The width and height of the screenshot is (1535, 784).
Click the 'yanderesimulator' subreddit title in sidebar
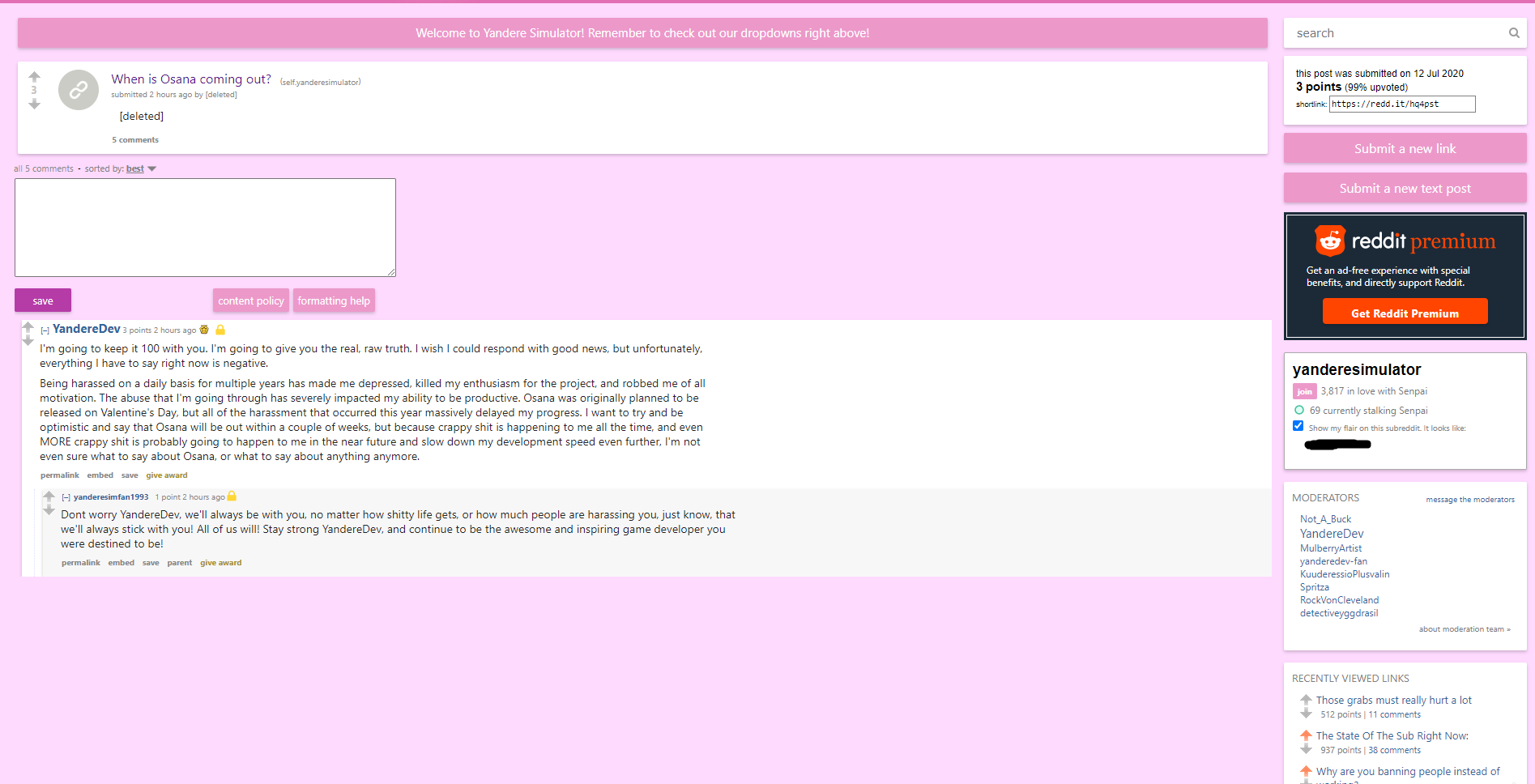tap(1357, 369)
